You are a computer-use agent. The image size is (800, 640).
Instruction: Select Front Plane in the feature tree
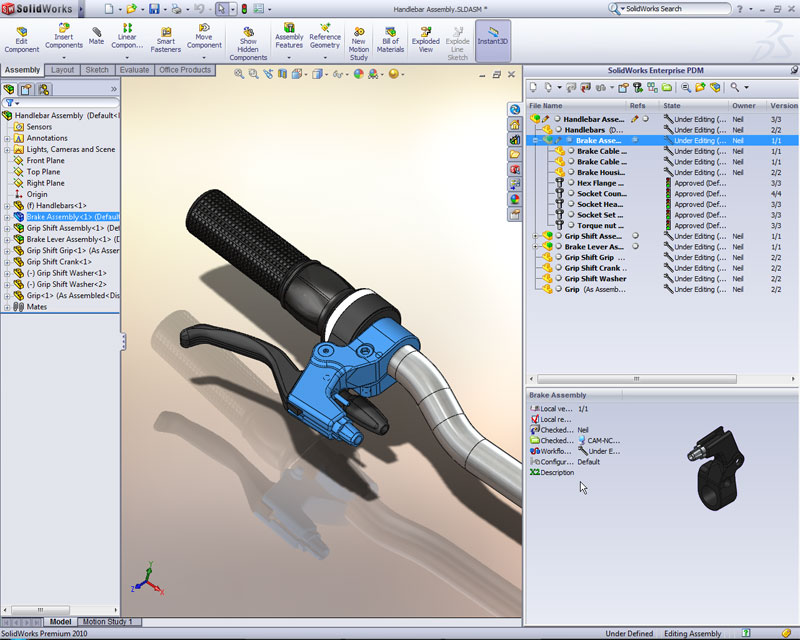click(45, 160)
